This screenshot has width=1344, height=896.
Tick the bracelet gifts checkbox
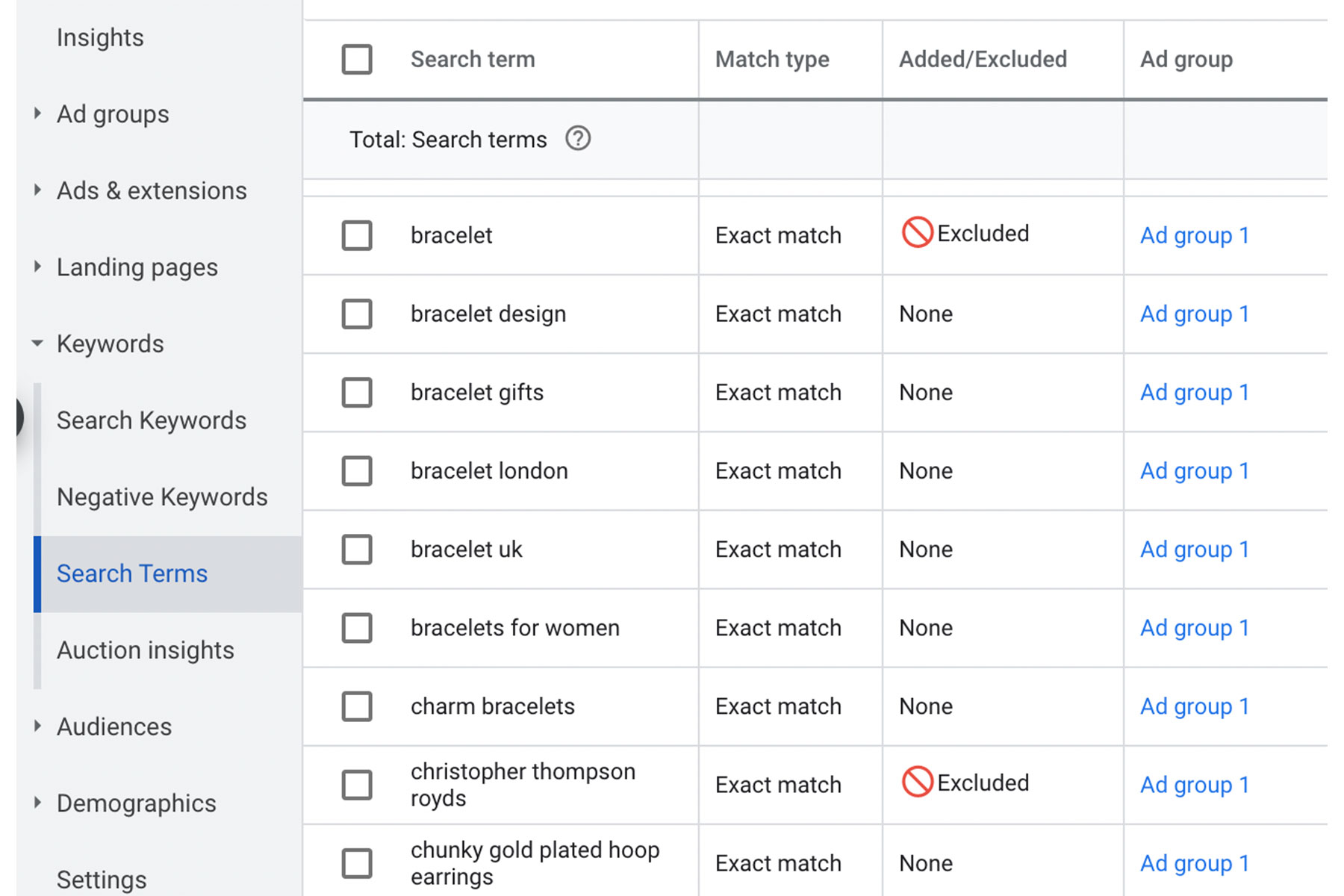(x=357, y=392)
